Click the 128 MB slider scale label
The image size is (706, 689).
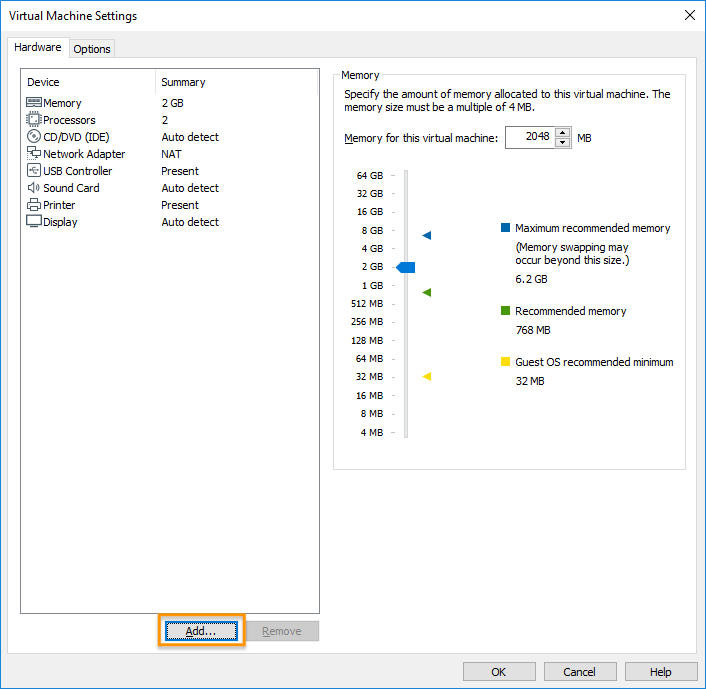pos(367,340)
